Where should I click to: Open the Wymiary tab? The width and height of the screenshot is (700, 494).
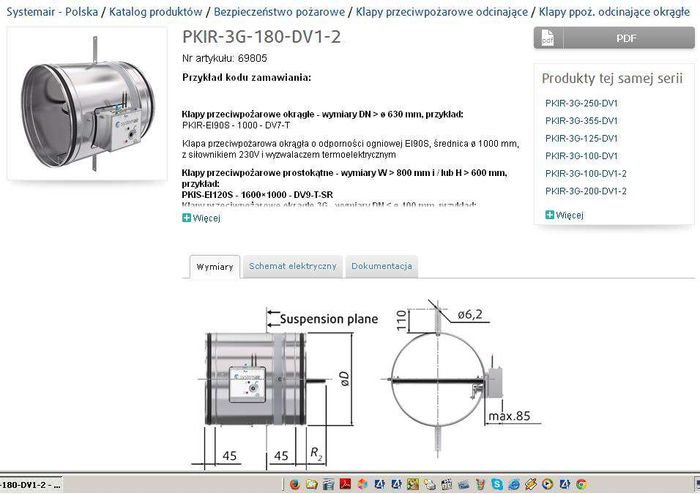click(215, 267)
